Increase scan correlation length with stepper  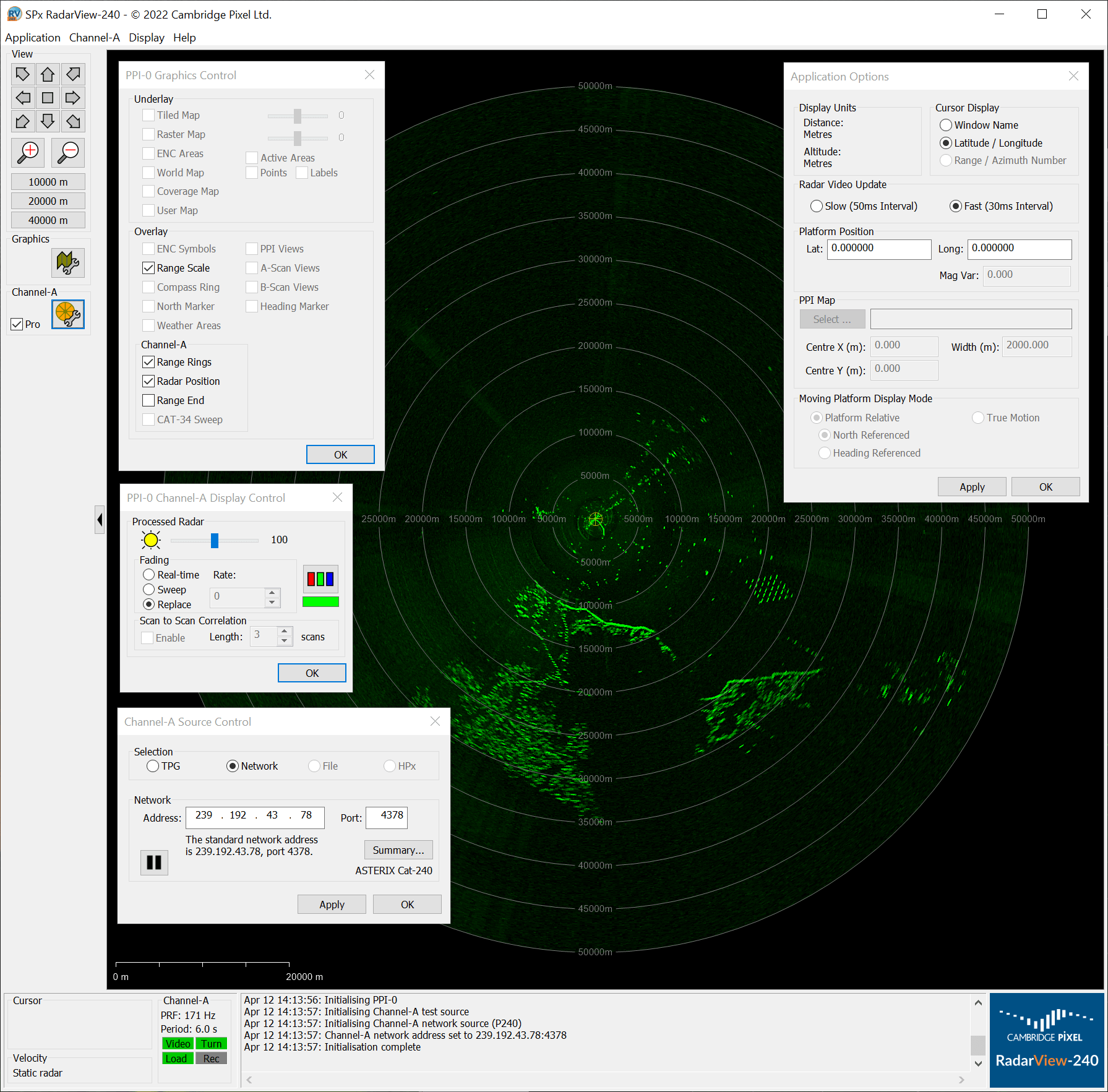click(x=285, y=632)
